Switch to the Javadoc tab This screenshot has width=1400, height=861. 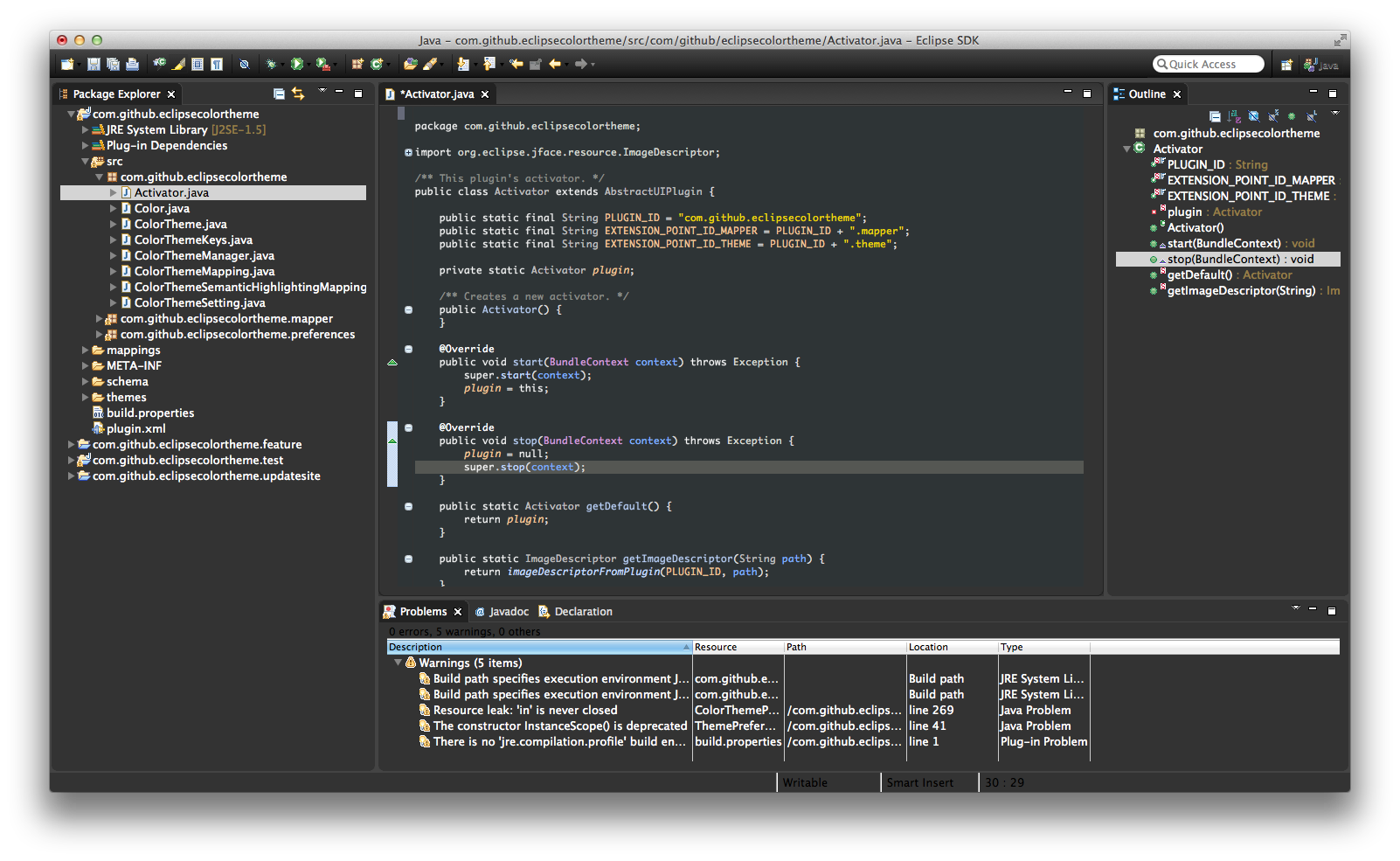502,612
